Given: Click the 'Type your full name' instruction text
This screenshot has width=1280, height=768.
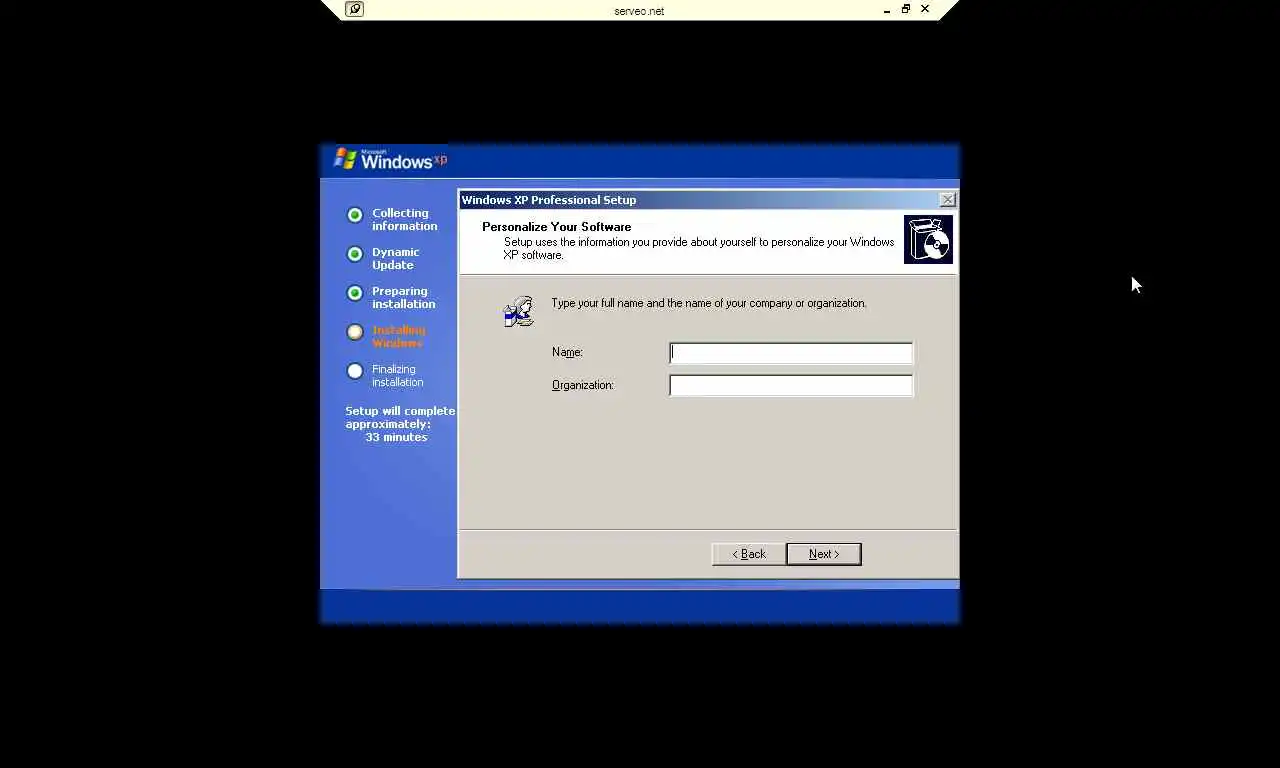Looking at the screenshot, I should pyautogui.click(x=709, y=303).
